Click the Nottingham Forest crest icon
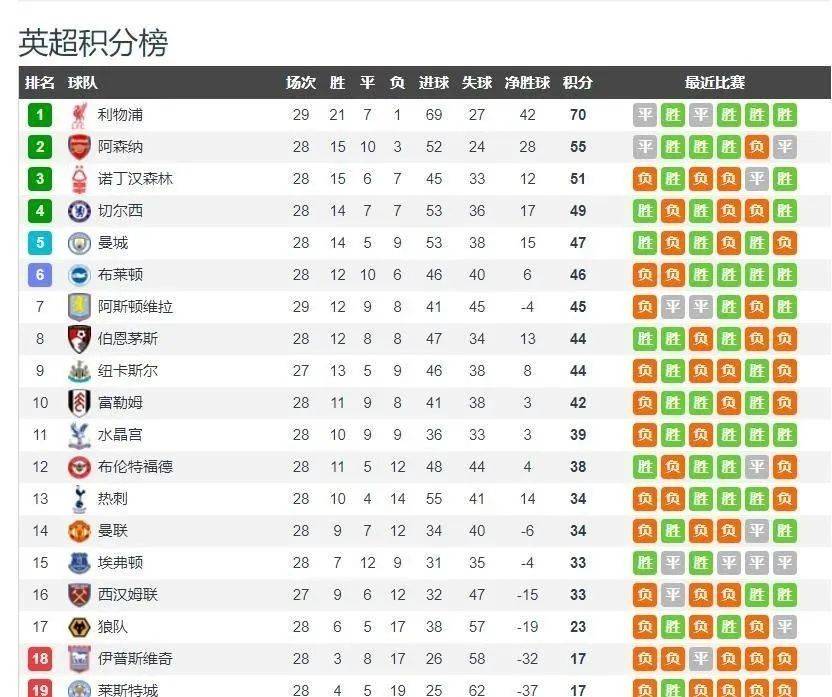The width and height of the screenshot is (832, 697). pyautogui.click(x=79, y=179)
